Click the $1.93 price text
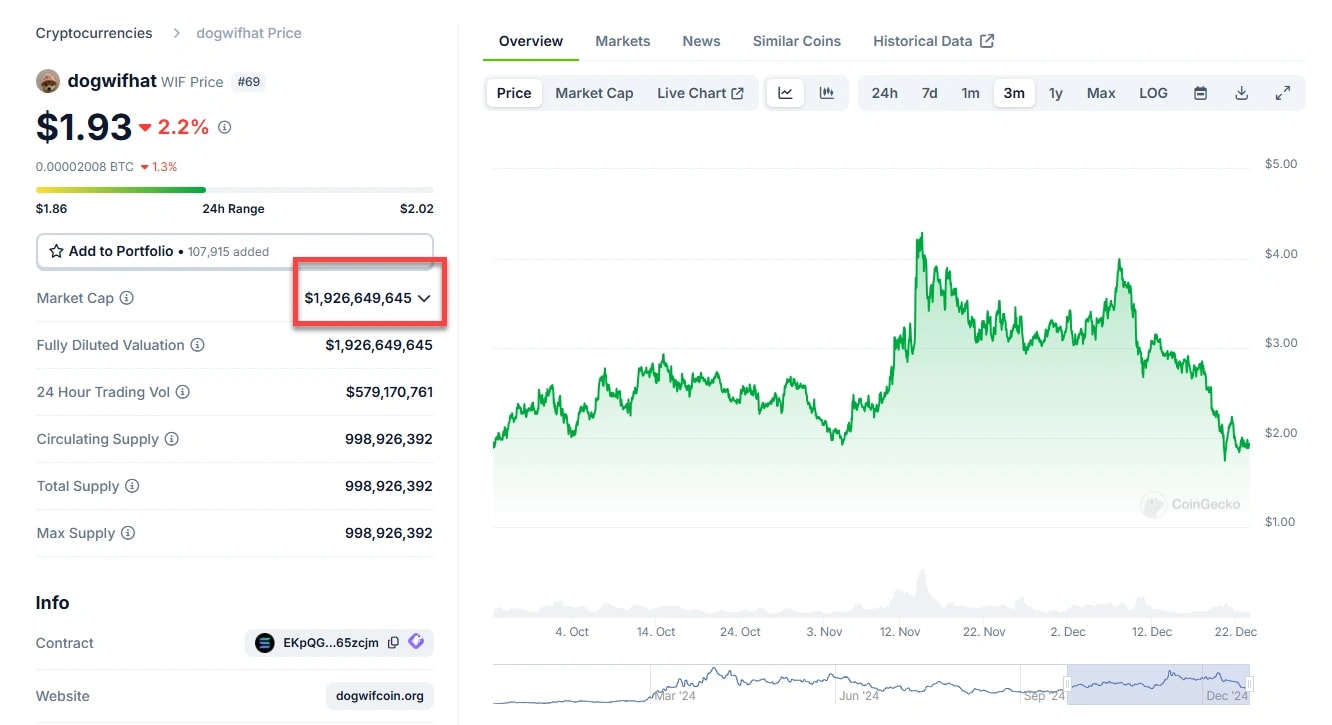 tap(84, 127)
